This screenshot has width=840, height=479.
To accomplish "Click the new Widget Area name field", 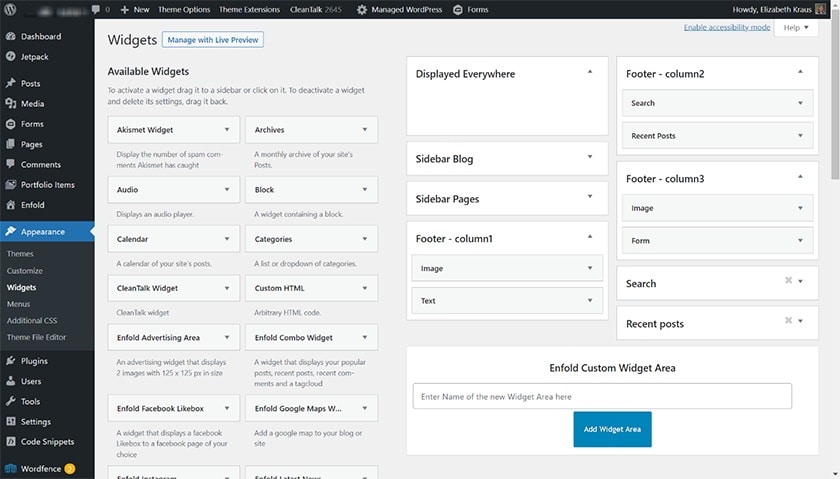I will point(602,396).
